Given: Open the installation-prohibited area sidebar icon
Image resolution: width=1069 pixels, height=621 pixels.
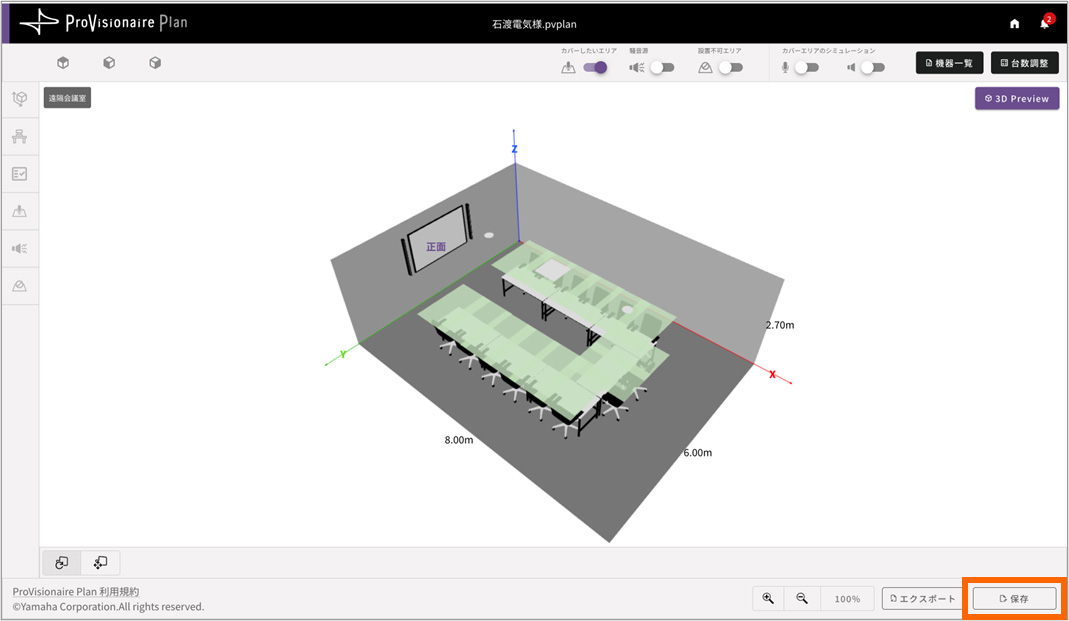Looking at the screenshot, I should tap(19, 286).
